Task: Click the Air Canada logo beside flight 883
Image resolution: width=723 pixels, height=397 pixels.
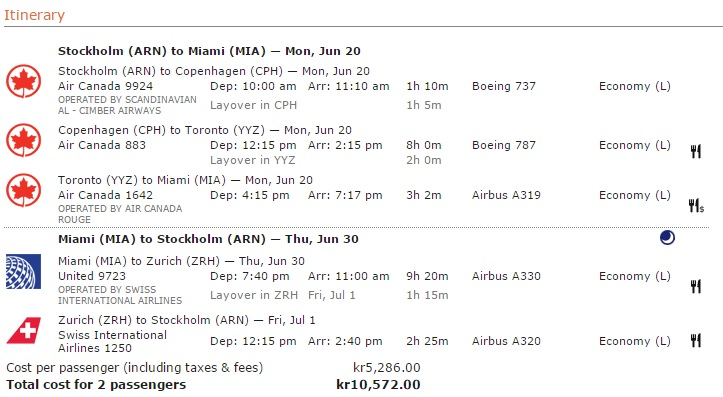Action: point(24,140)
